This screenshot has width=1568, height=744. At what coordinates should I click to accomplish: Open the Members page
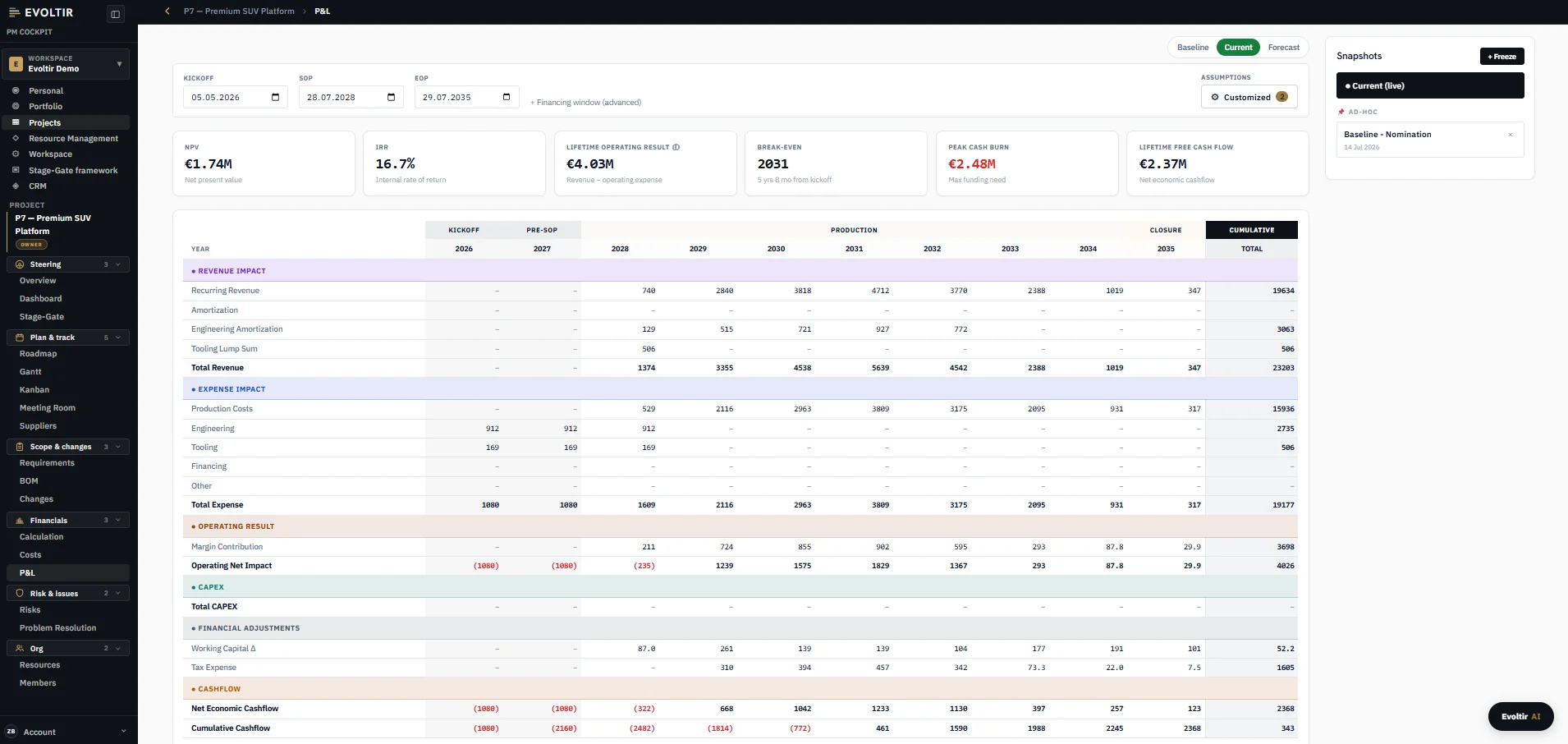tap(38, 683)
